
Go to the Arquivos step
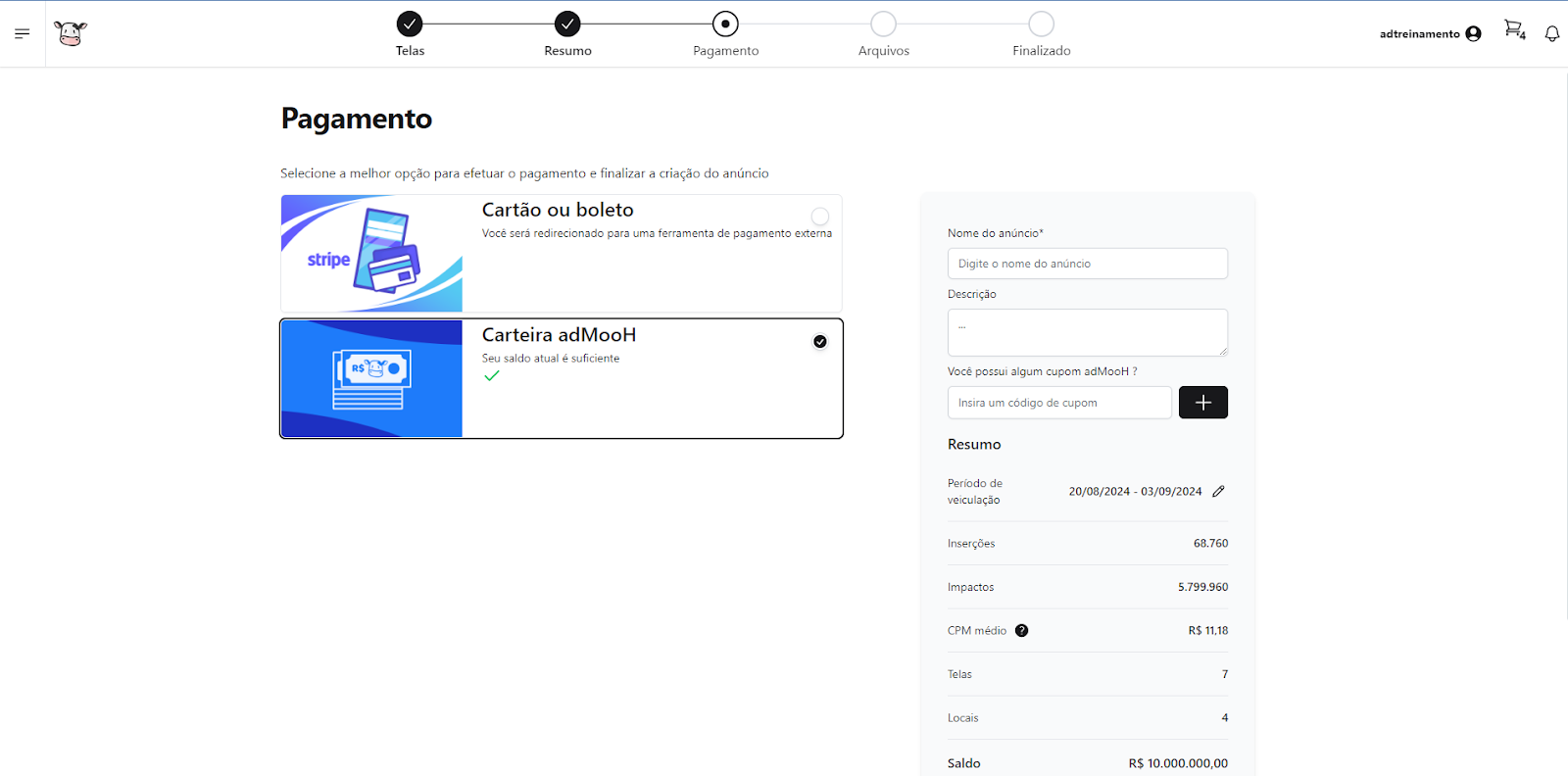coord(883,24)
